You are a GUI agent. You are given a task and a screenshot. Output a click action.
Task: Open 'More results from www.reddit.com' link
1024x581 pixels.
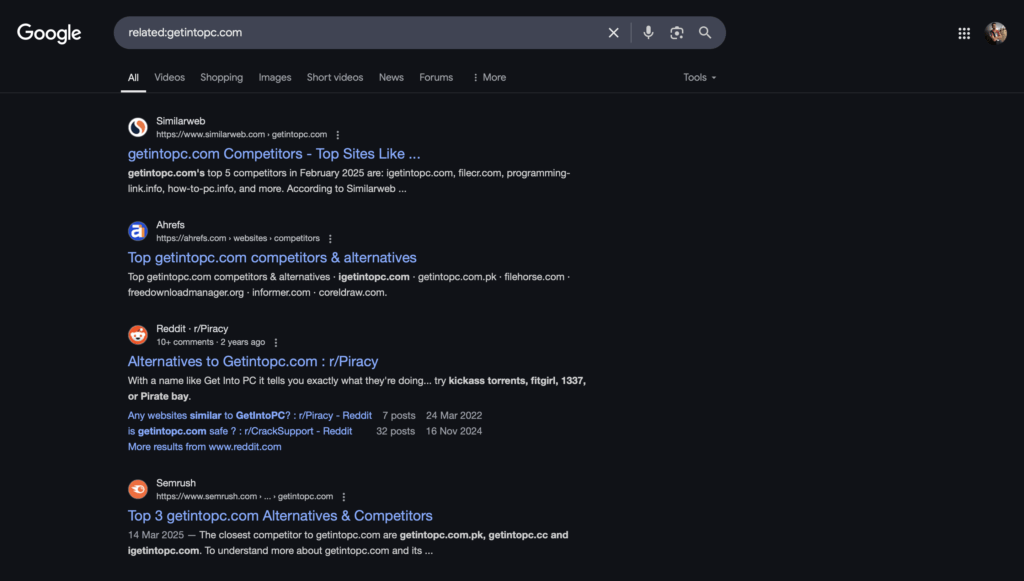(x=204, y=447)
